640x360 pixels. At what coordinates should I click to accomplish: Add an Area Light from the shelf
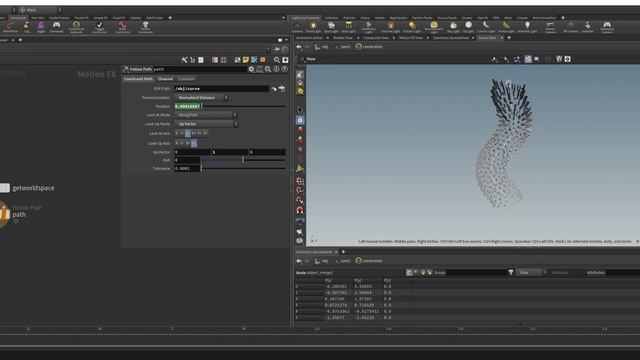(x=349, y=27)
